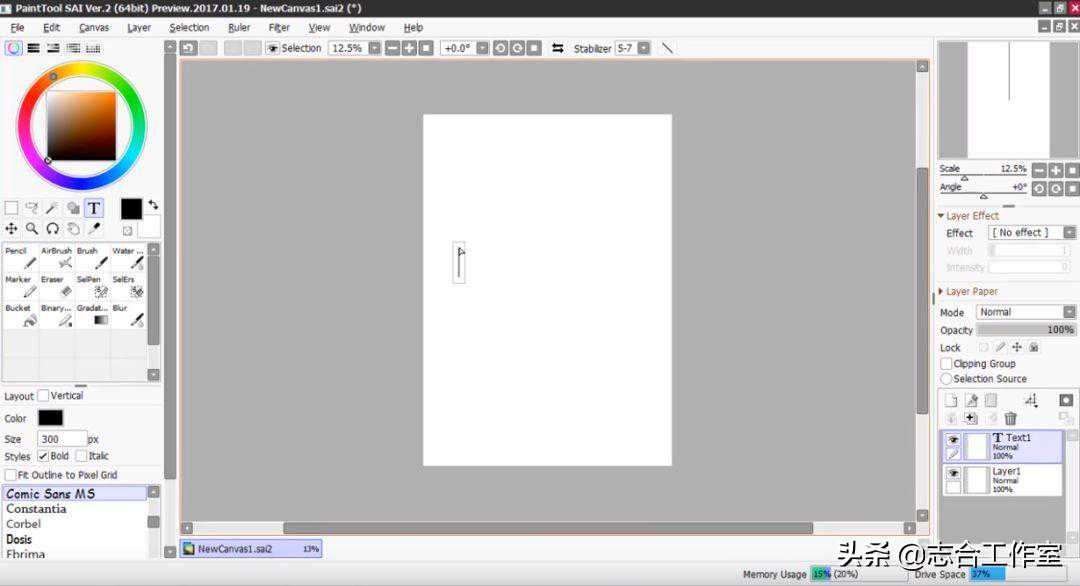Select the Text tool
The image size is (1080, 586).
tap(93, 208)
